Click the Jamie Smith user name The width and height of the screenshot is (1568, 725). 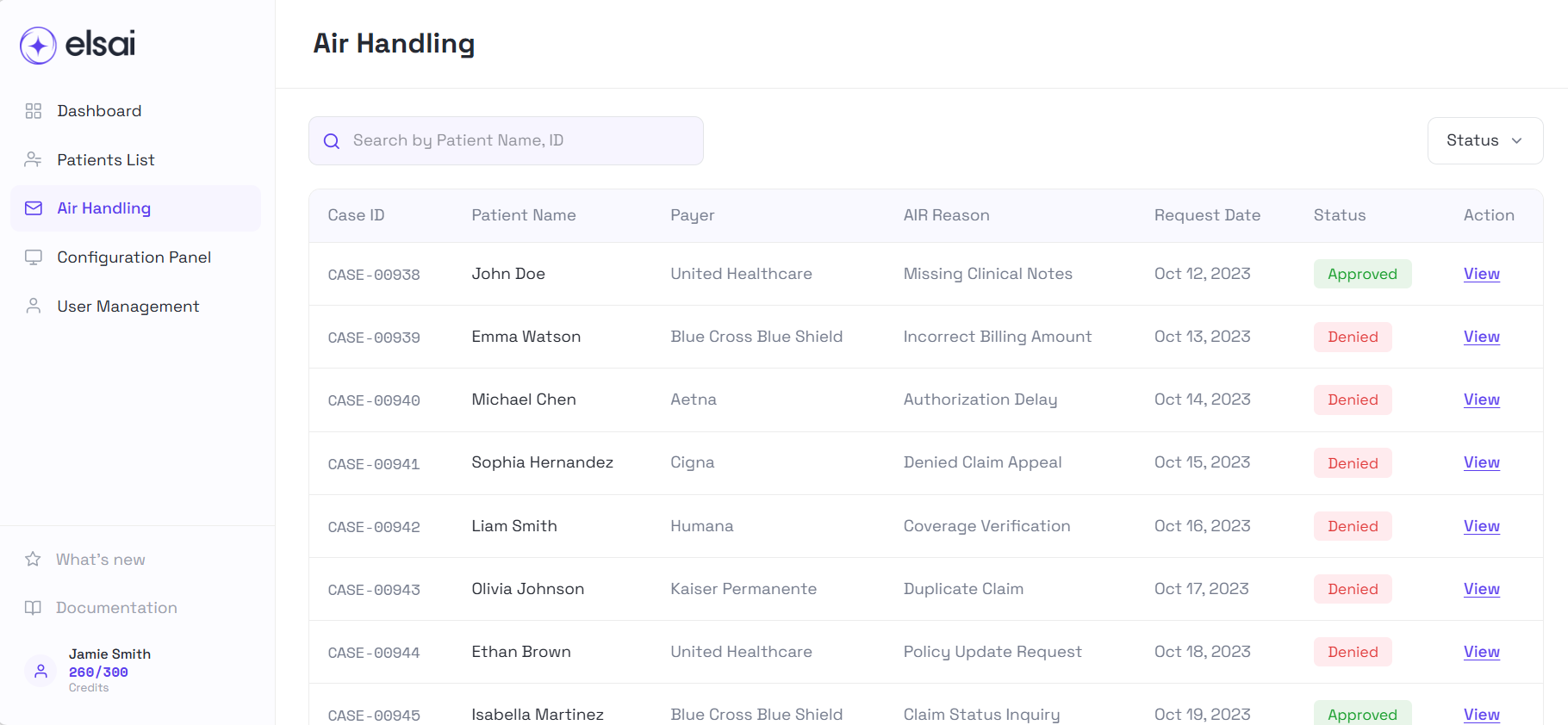(109, 654)
